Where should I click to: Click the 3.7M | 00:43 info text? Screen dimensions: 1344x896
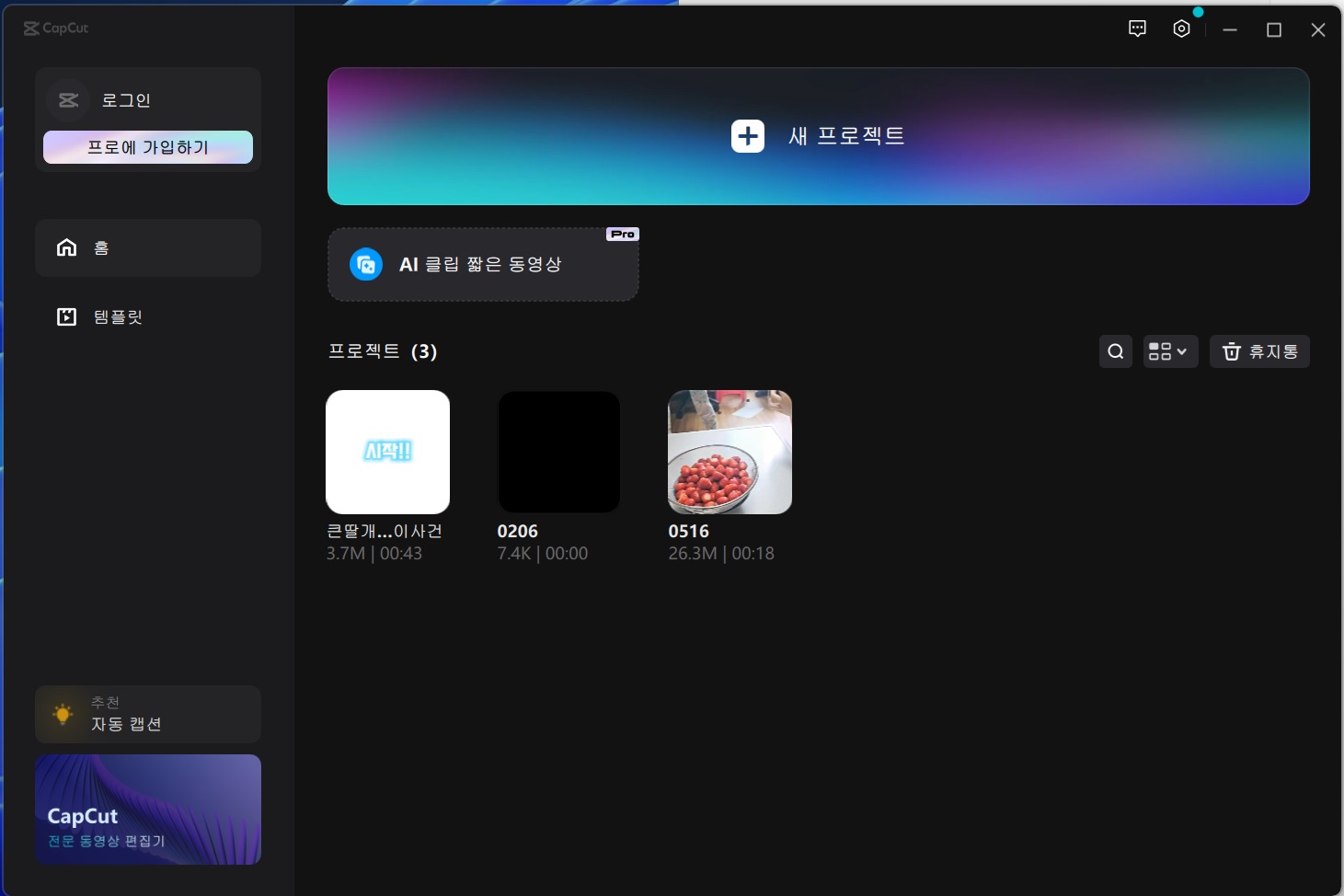374,554
